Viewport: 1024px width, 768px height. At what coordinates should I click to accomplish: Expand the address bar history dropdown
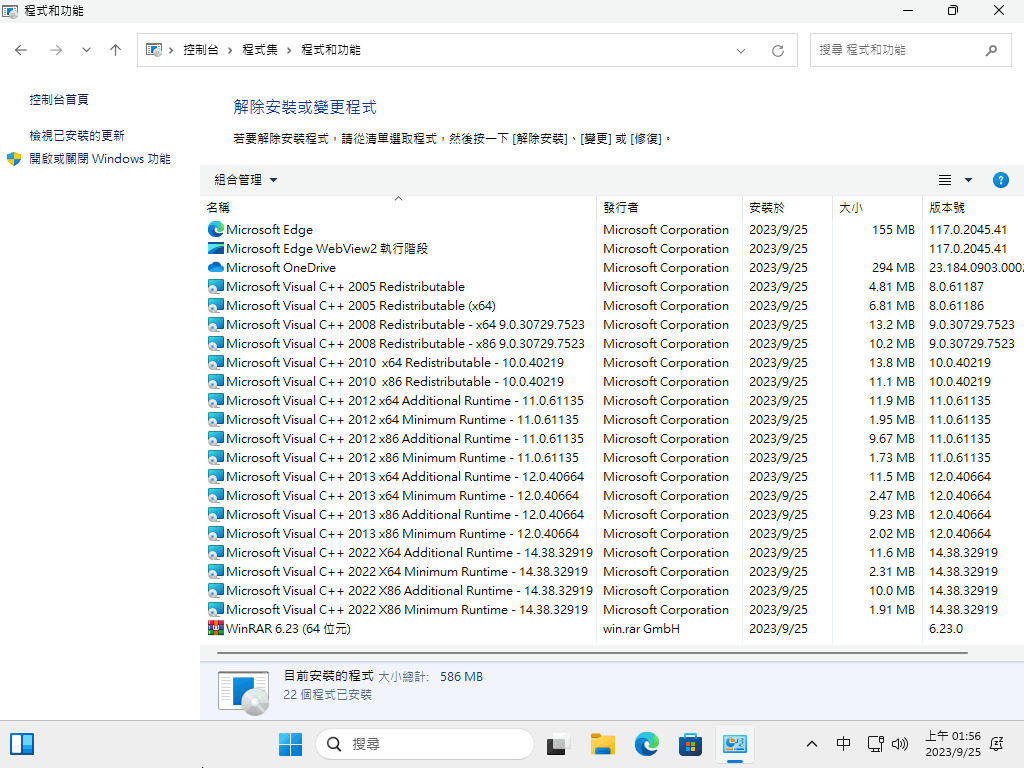741,51
